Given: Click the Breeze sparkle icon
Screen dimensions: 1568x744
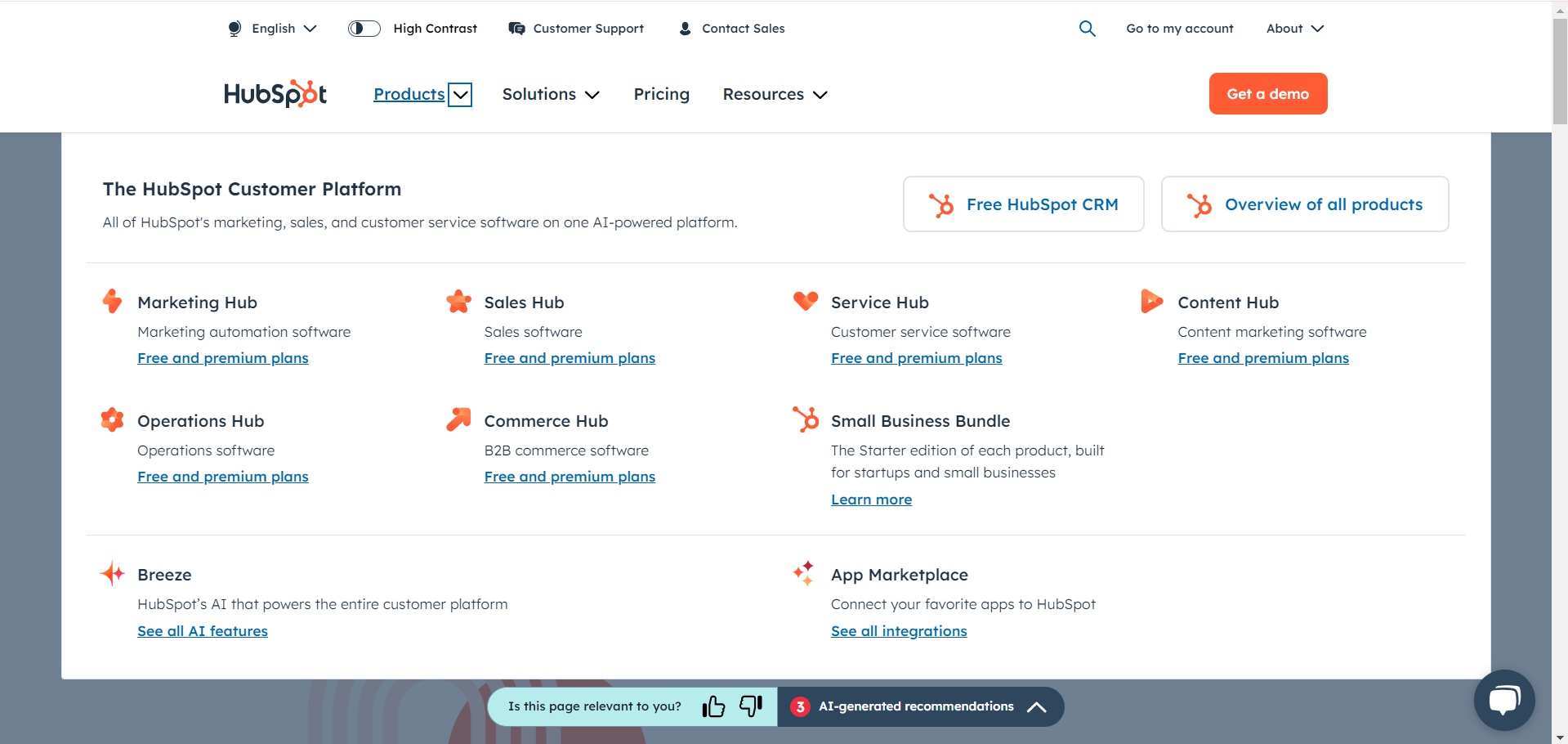Looking at the screenshot, I should click(113, 573).
